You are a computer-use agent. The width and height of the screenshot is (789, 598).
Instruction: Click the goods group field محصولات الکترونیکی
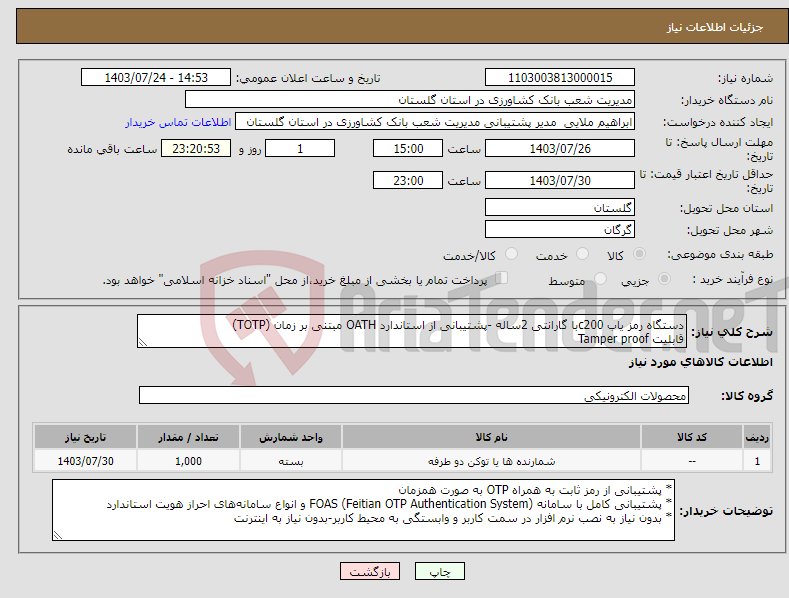click(x=414, y=396)
